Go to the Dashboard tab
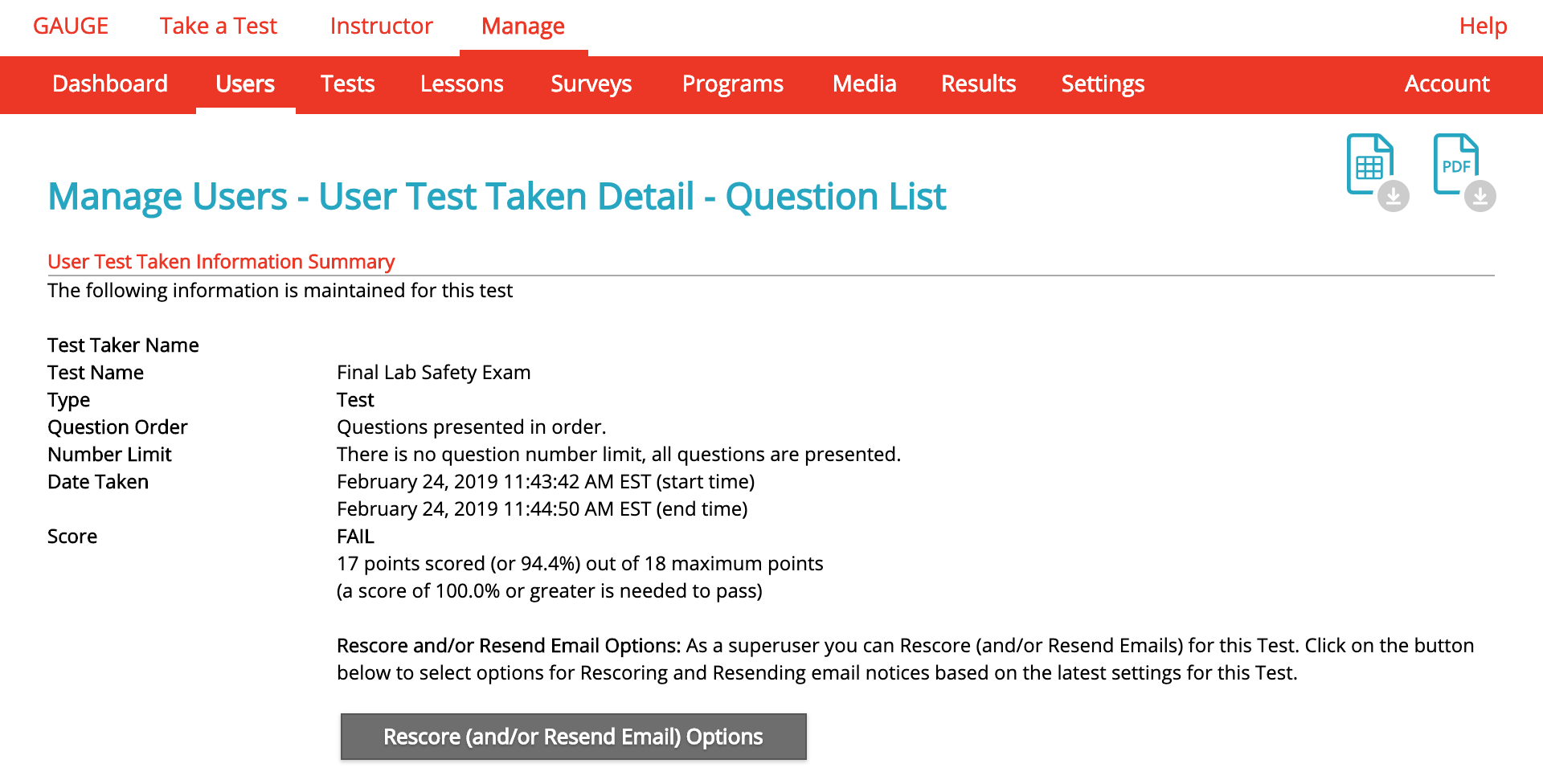 (x=109, y=84)
